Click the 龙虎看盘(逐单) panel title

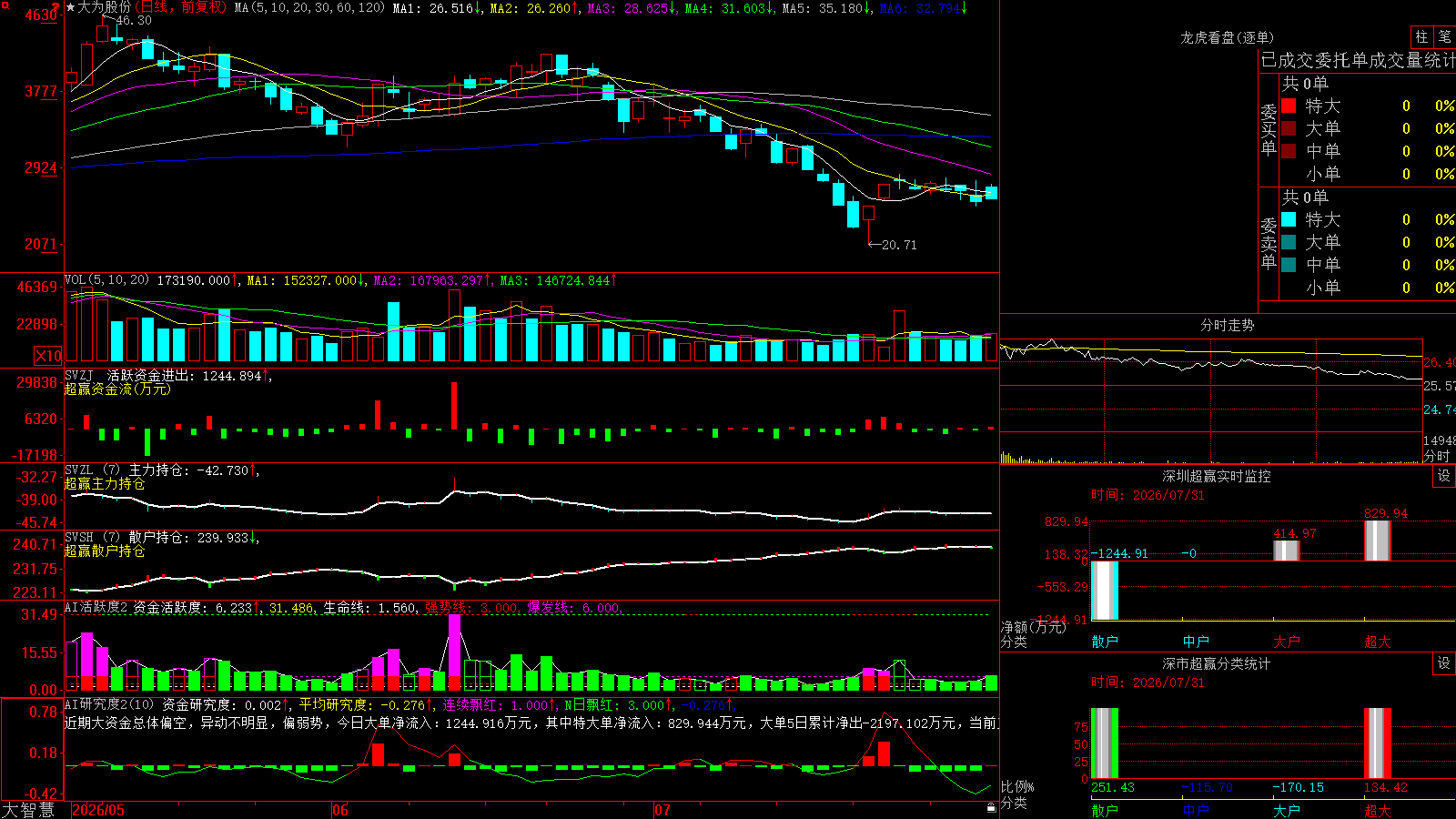click(1227, 37)
